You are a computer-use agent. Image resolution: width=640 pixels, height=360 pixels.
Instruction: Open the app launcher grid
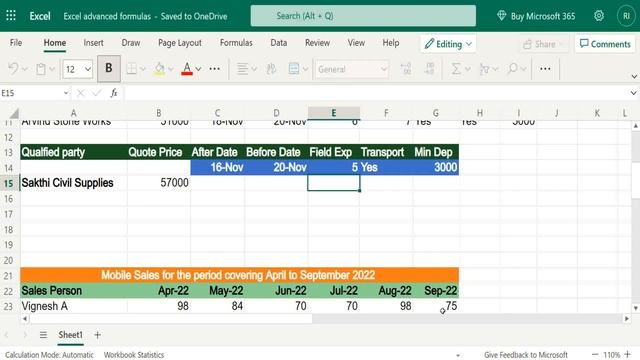coord(11,16)
